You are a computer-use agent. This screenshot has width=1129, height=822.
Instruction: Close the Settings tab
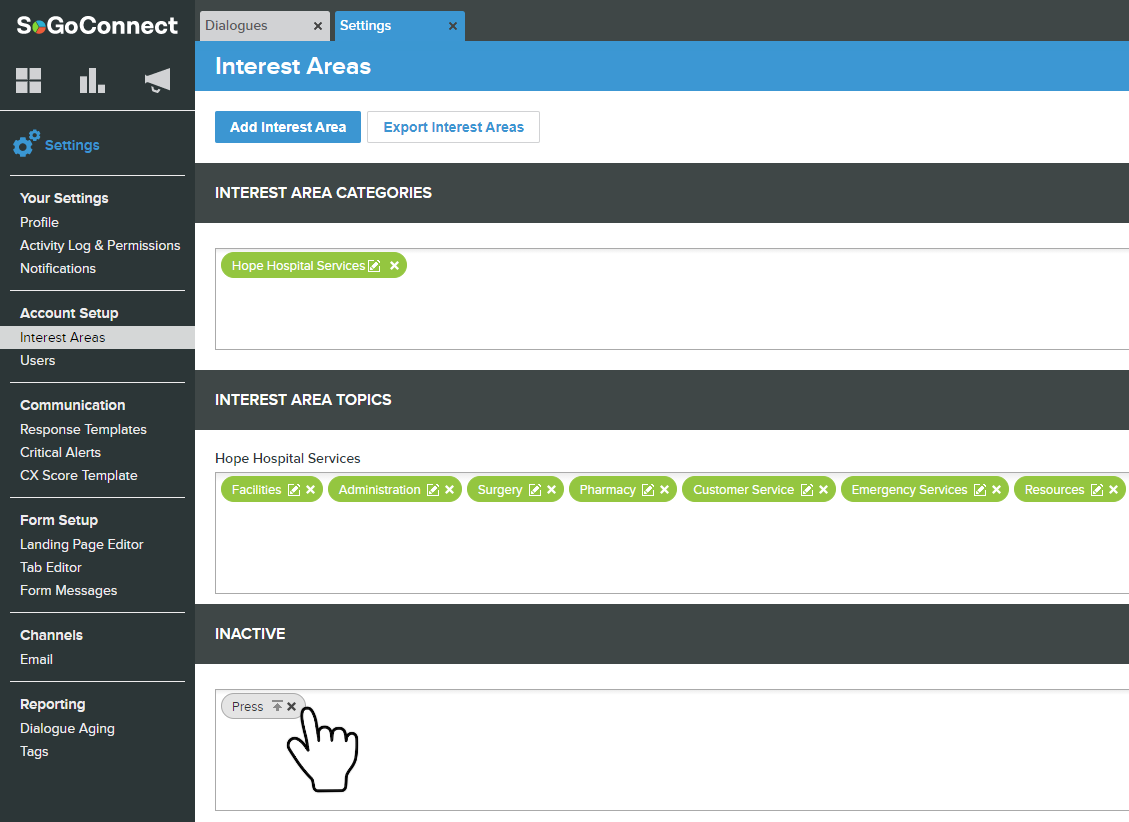(x=453, y=26)
